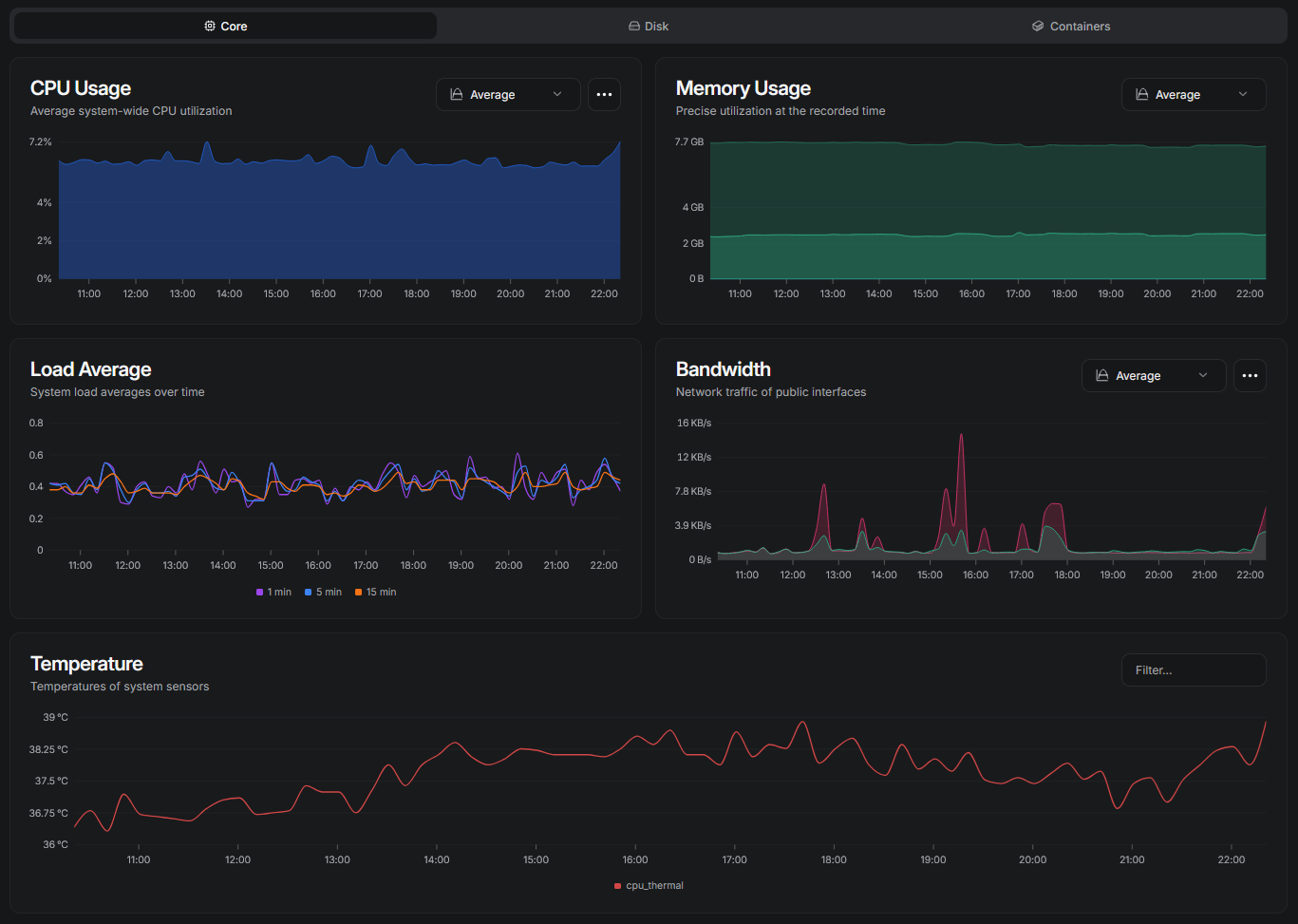Click the Bandwidth title

tap(724, 369)
